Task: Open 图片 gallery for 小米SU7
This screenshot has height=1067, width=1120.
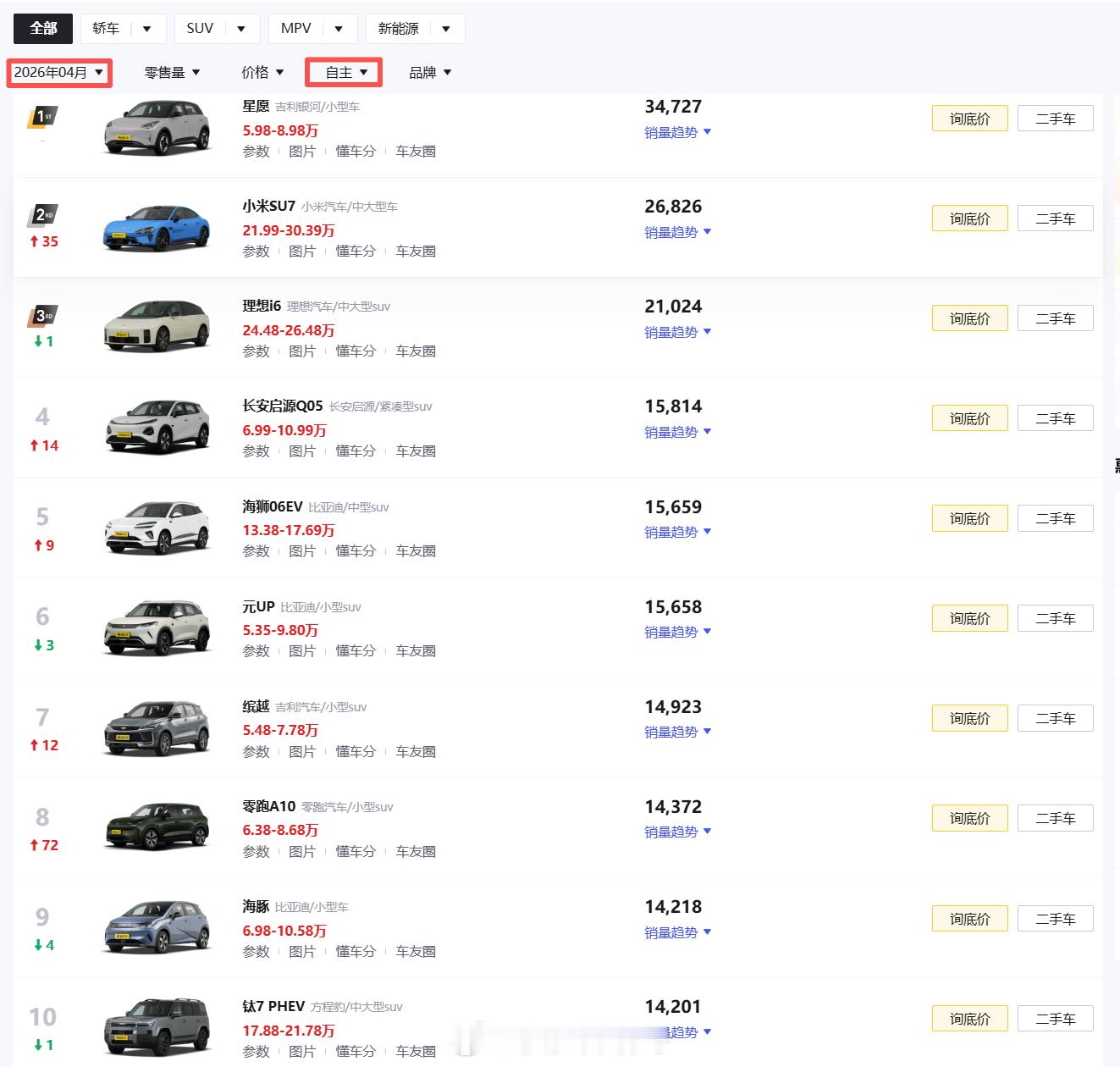Action: (x=302, y=252)
